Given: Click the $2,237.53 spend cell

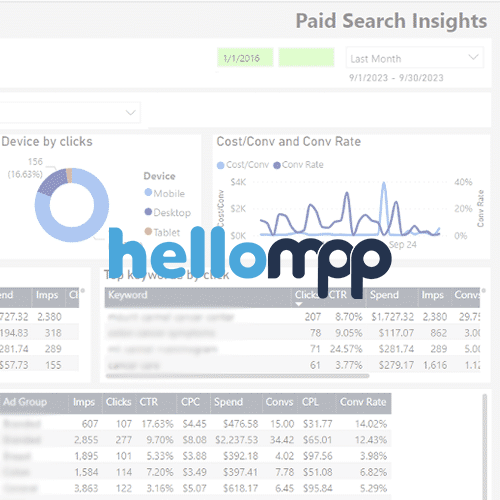Looking at the screenshot, I should pyautogui.click(x=236, y=440).
